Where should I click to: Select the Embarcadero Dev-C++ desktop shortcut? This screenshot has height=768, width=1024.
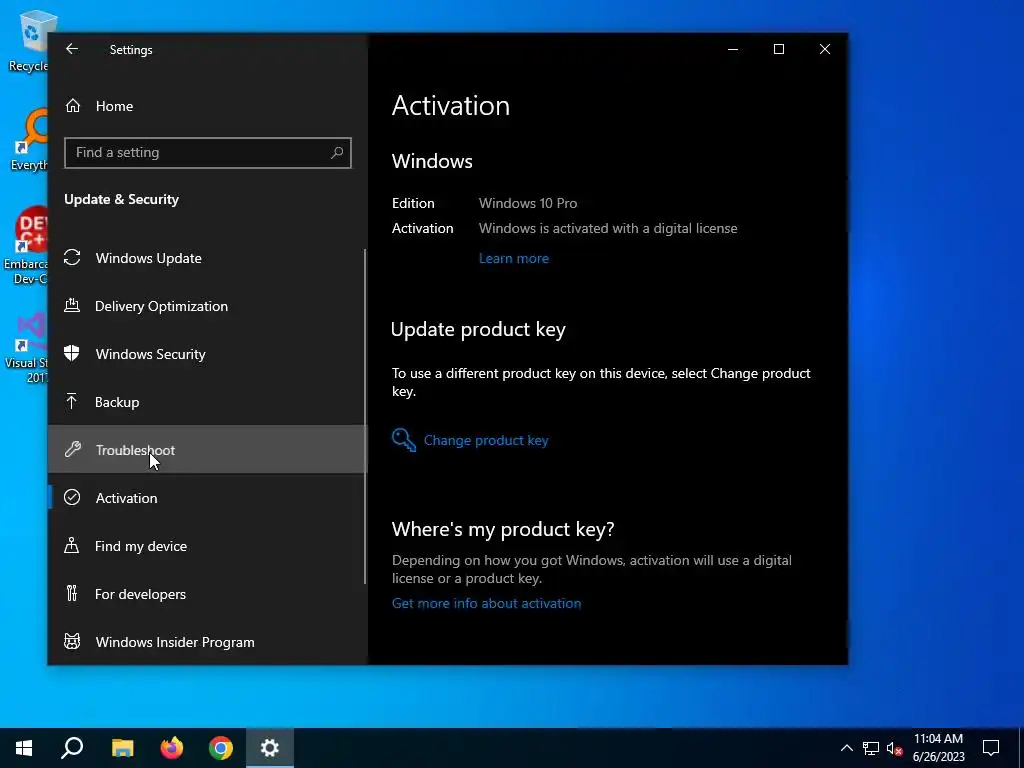coord(27,246)
